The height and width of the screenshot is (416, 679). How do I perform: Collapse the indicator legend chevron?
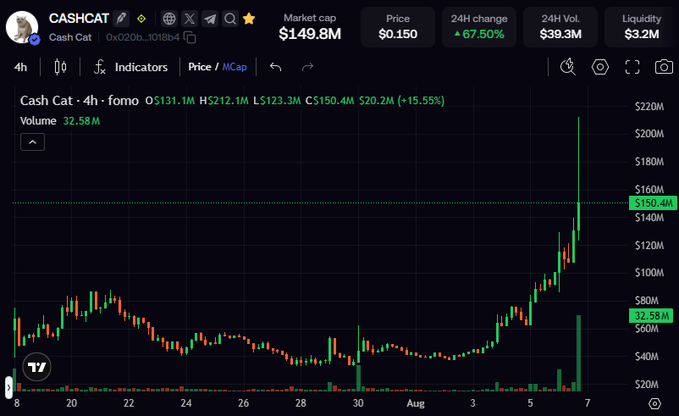[32, 142]
